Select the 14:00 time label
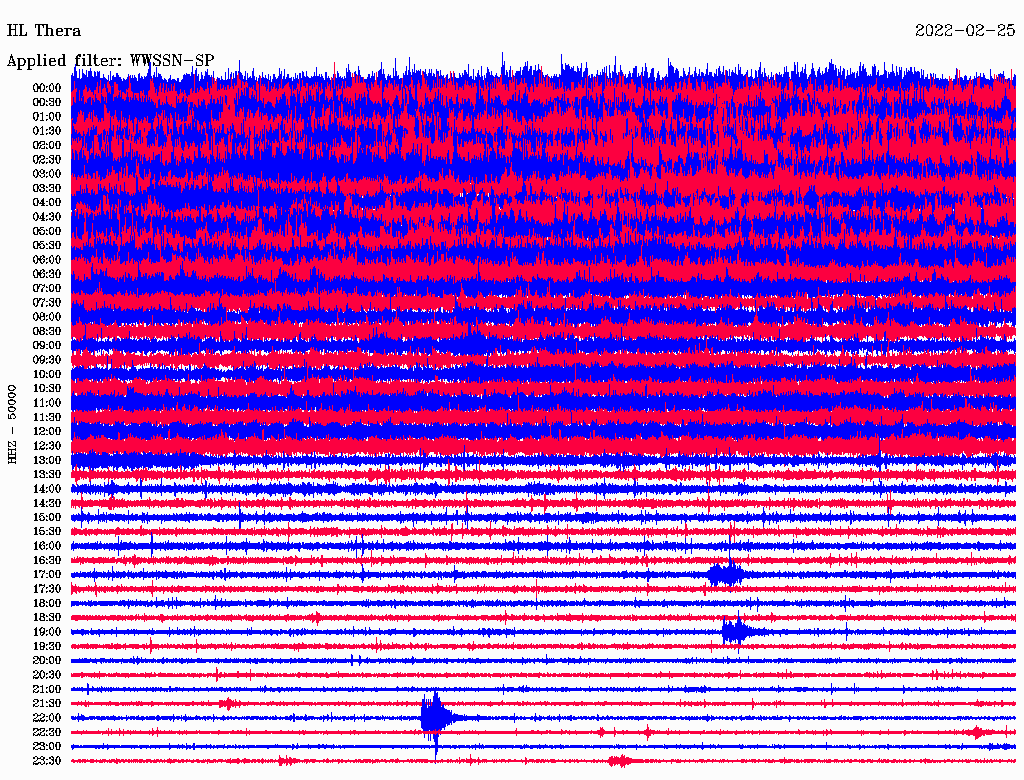 [x=47, y=489]
